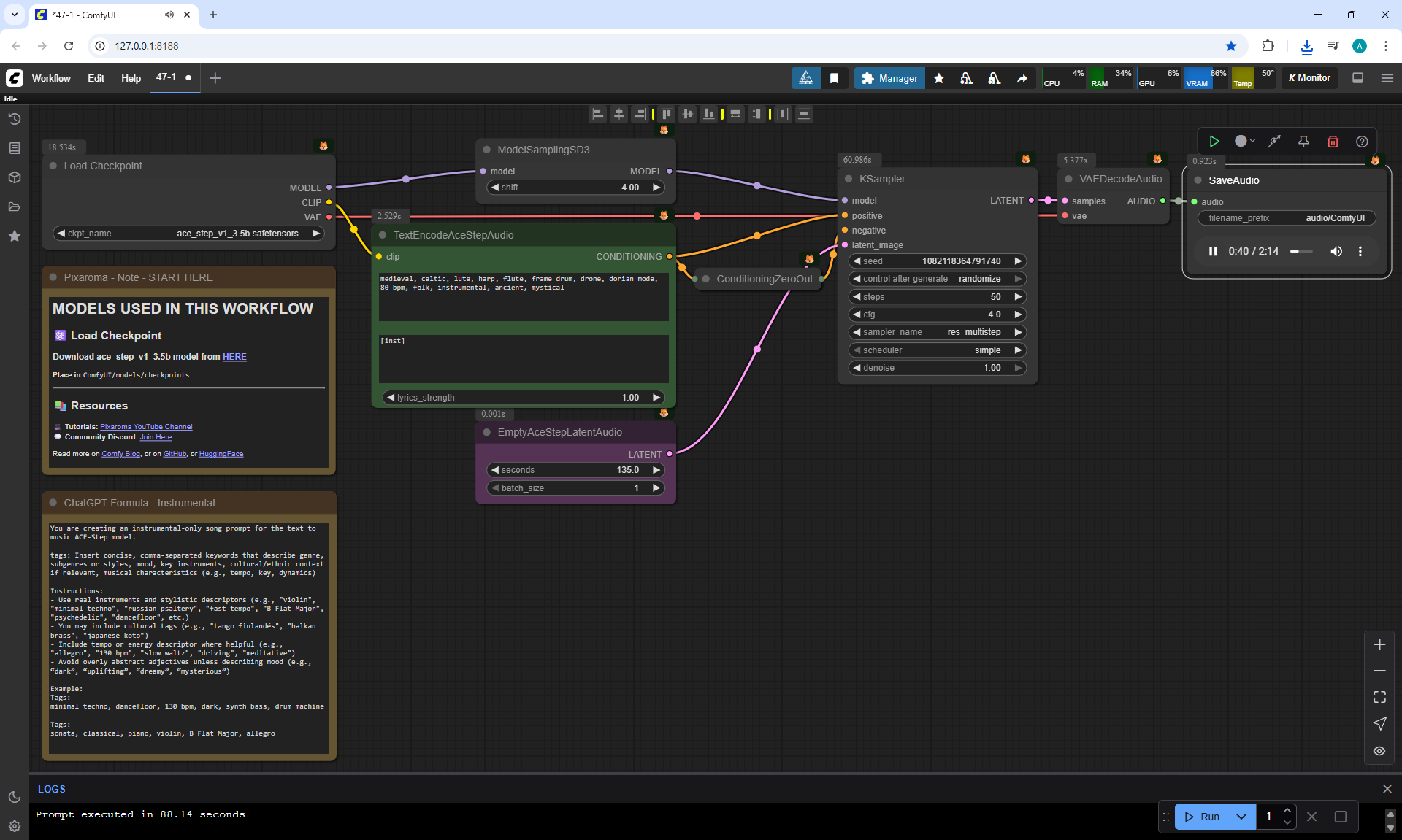Screen dimensions: 1402x840
Task: Toggle the bottom panel icon
Action: [x=1357, y=78]
